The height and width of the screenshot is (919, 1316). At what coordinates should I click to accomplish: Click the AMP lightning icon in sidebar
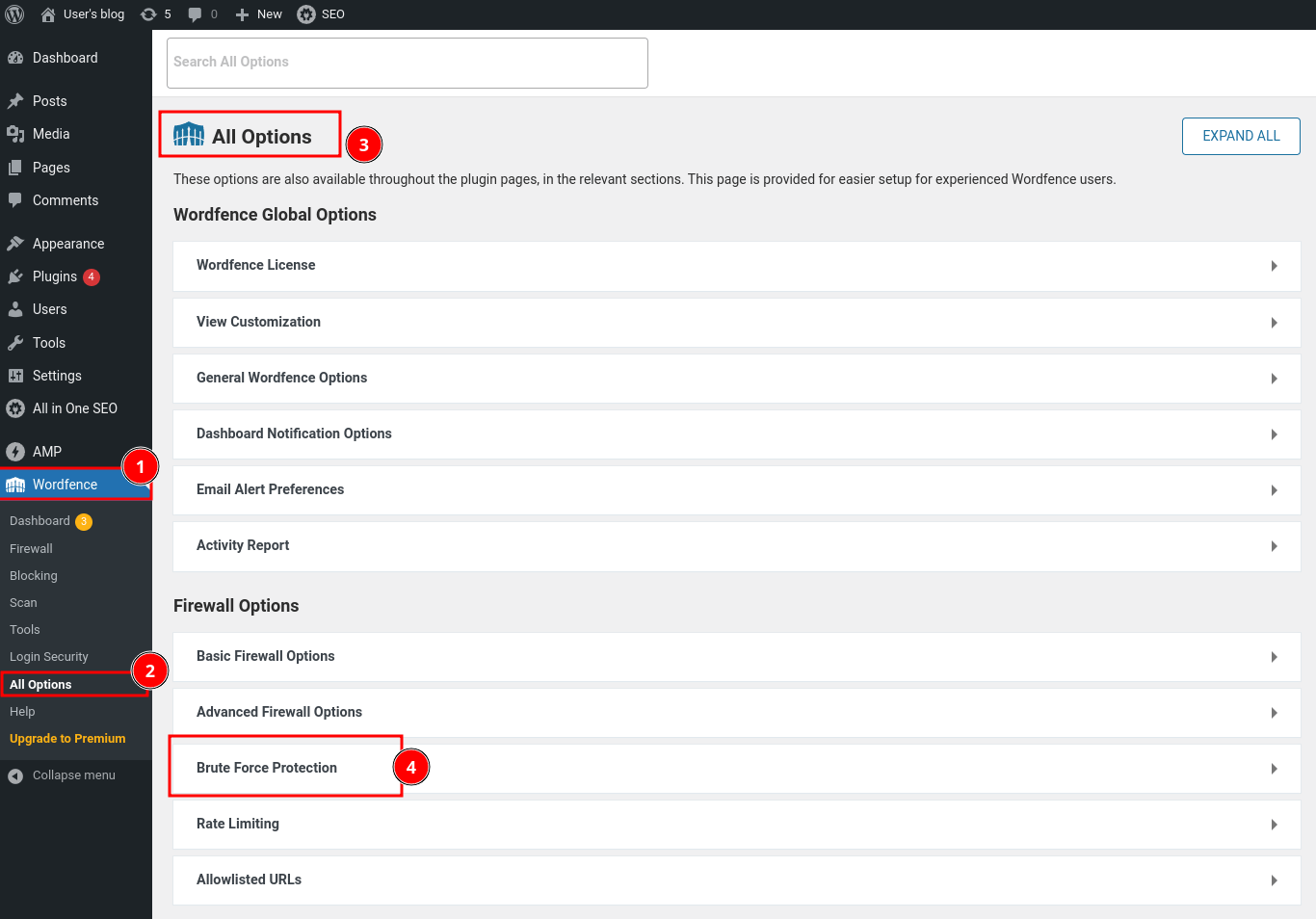click(15, 452)
